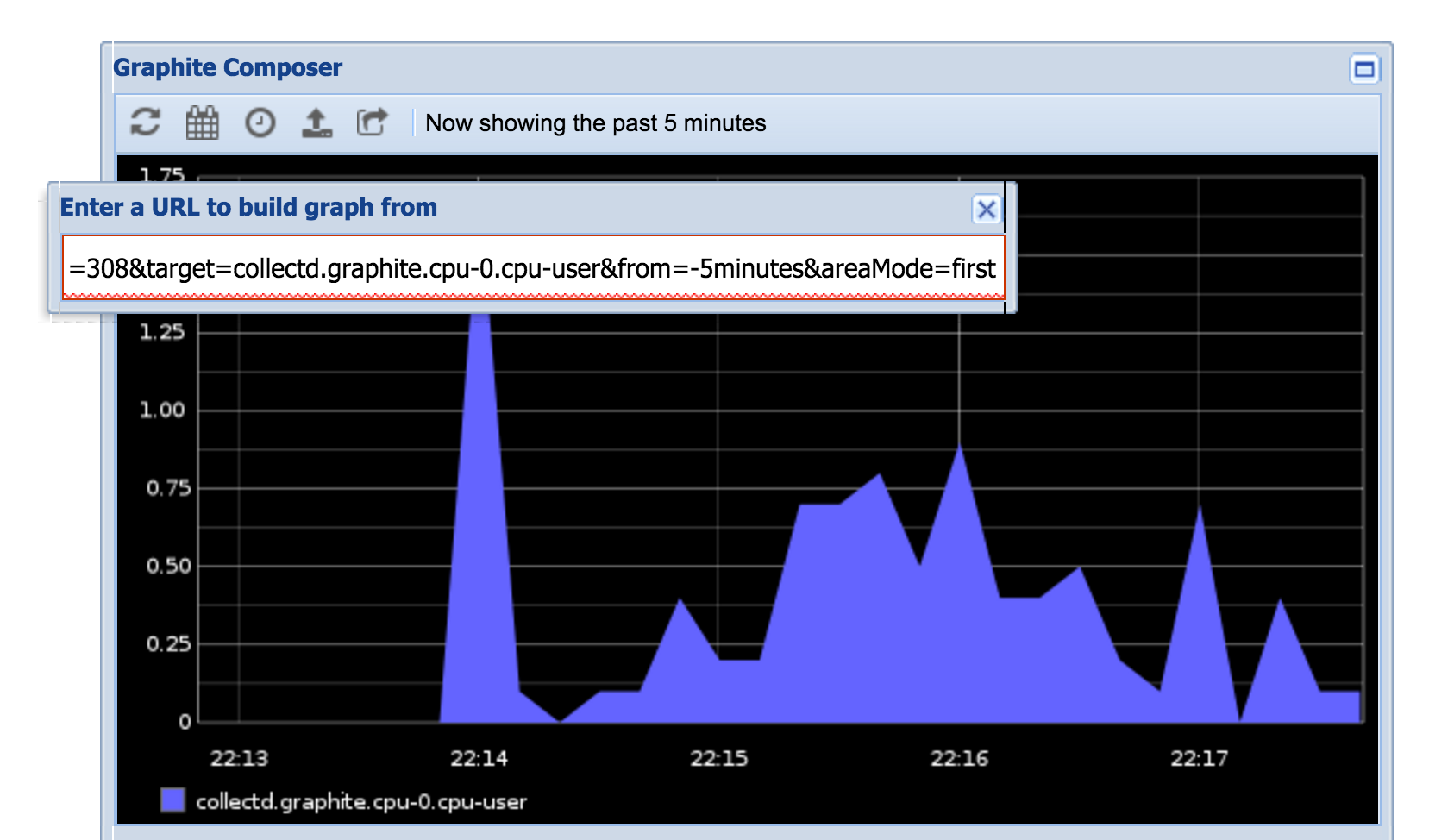Click the collectd.graphite.cpu-0.cpu-user legend label
Image resolution: width=1454 pixels, height=840 pixels.
[x=361, y=801]
